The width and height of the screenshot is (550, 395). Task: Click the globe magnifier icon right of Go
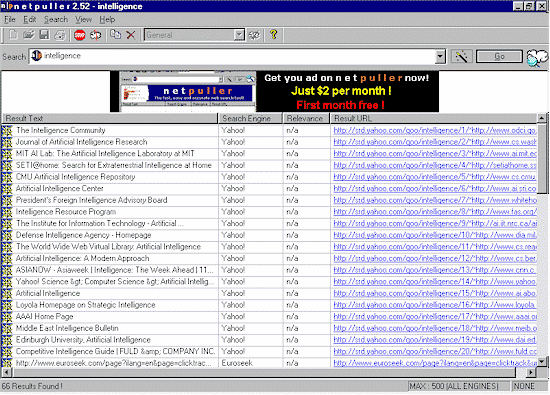pyautogui.click(x=537, y=58)
